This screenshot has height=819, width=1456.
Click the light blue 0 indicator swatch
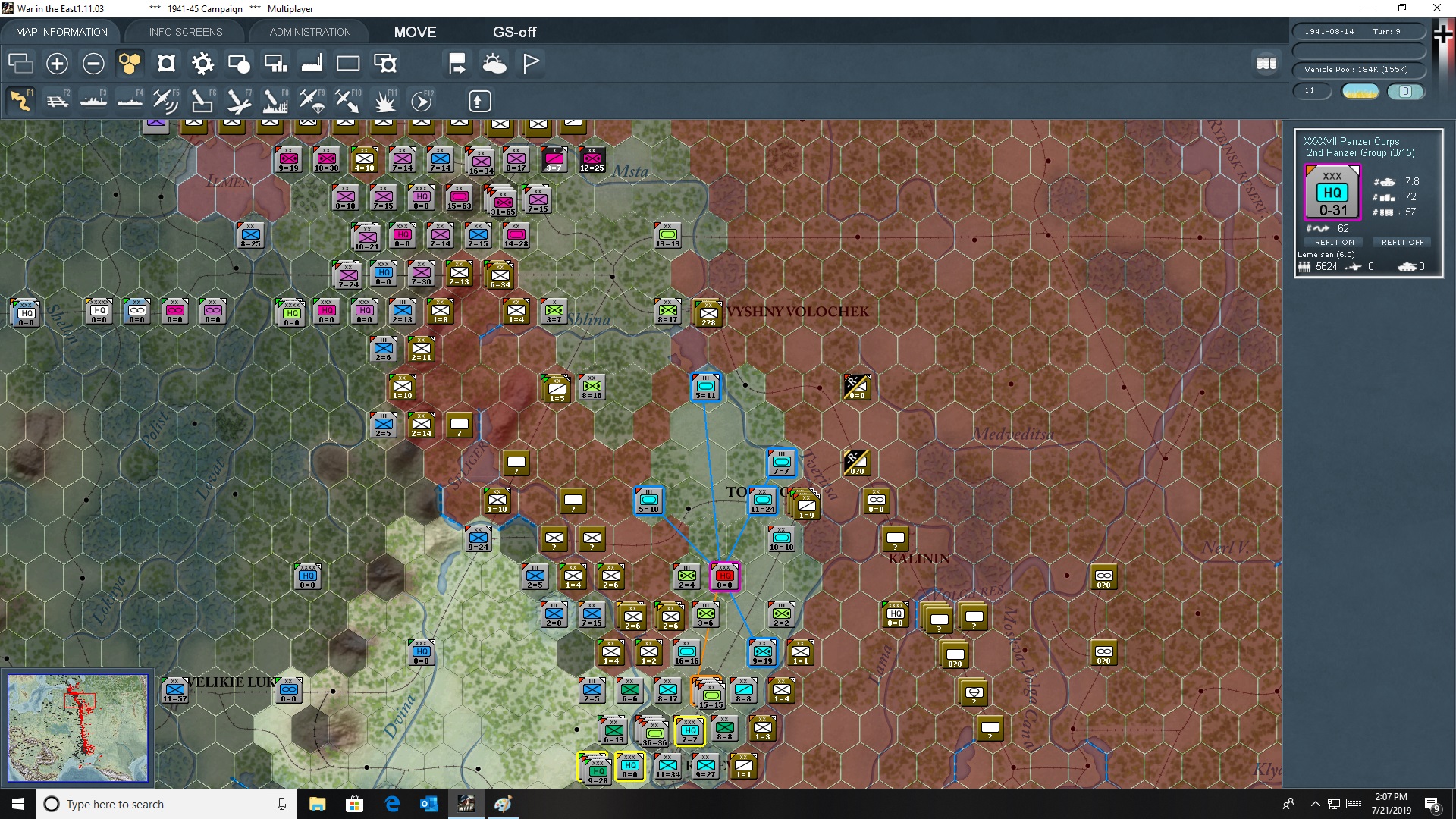click(x=1405, y=91)
